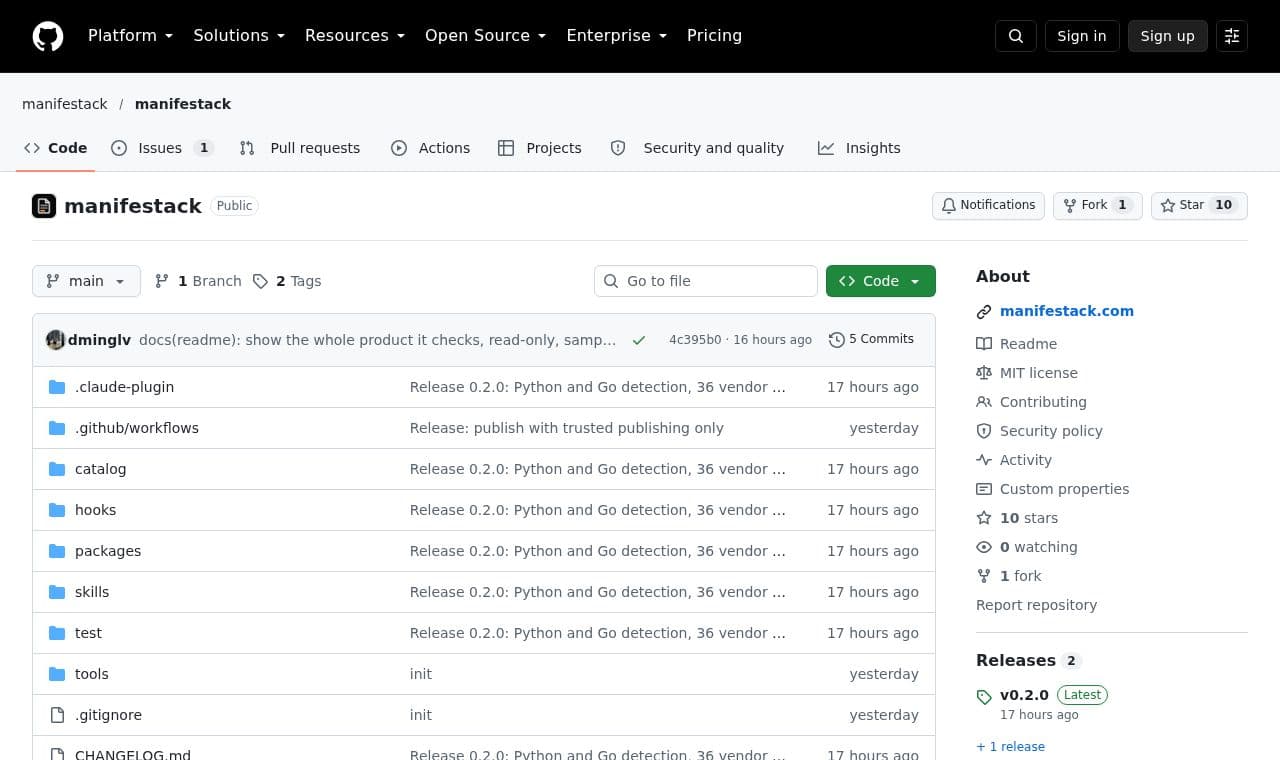
Task: Click the eye icon beside 0 watching
Action: point(984,547)
